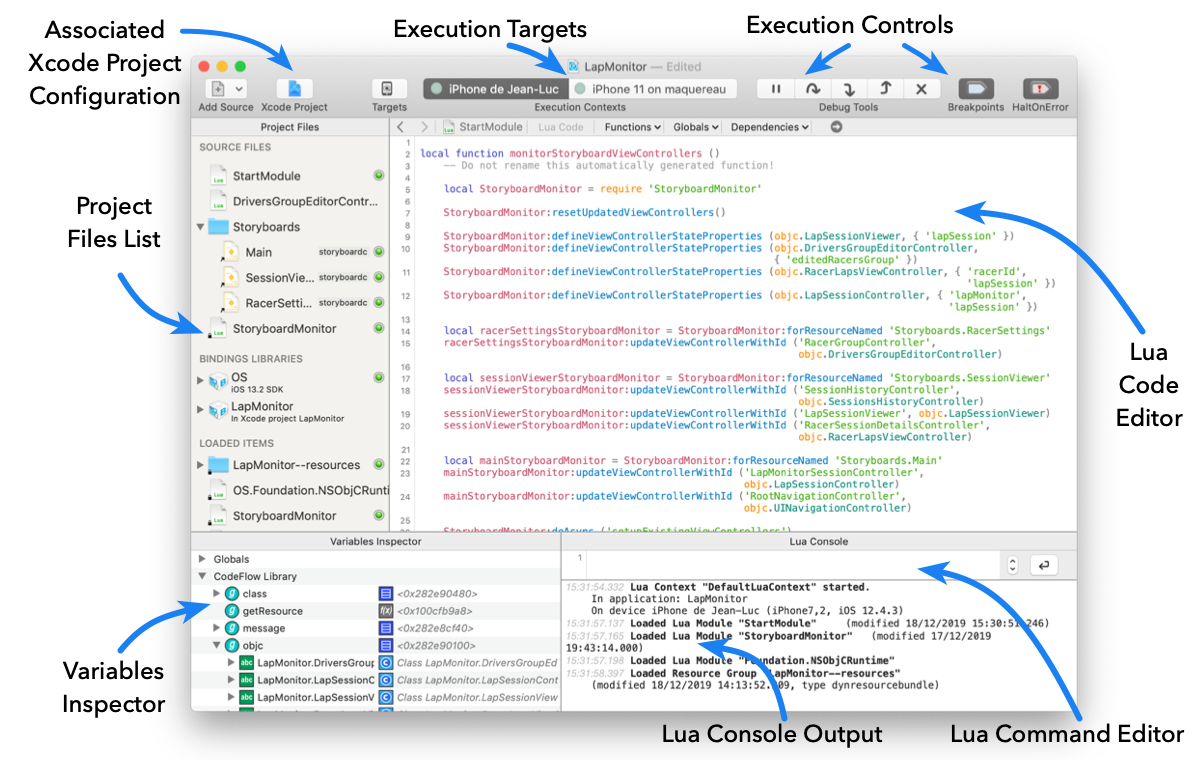Click the Targets toolbar icon
Screen dimensions: 1200x760
coord(389,89)
